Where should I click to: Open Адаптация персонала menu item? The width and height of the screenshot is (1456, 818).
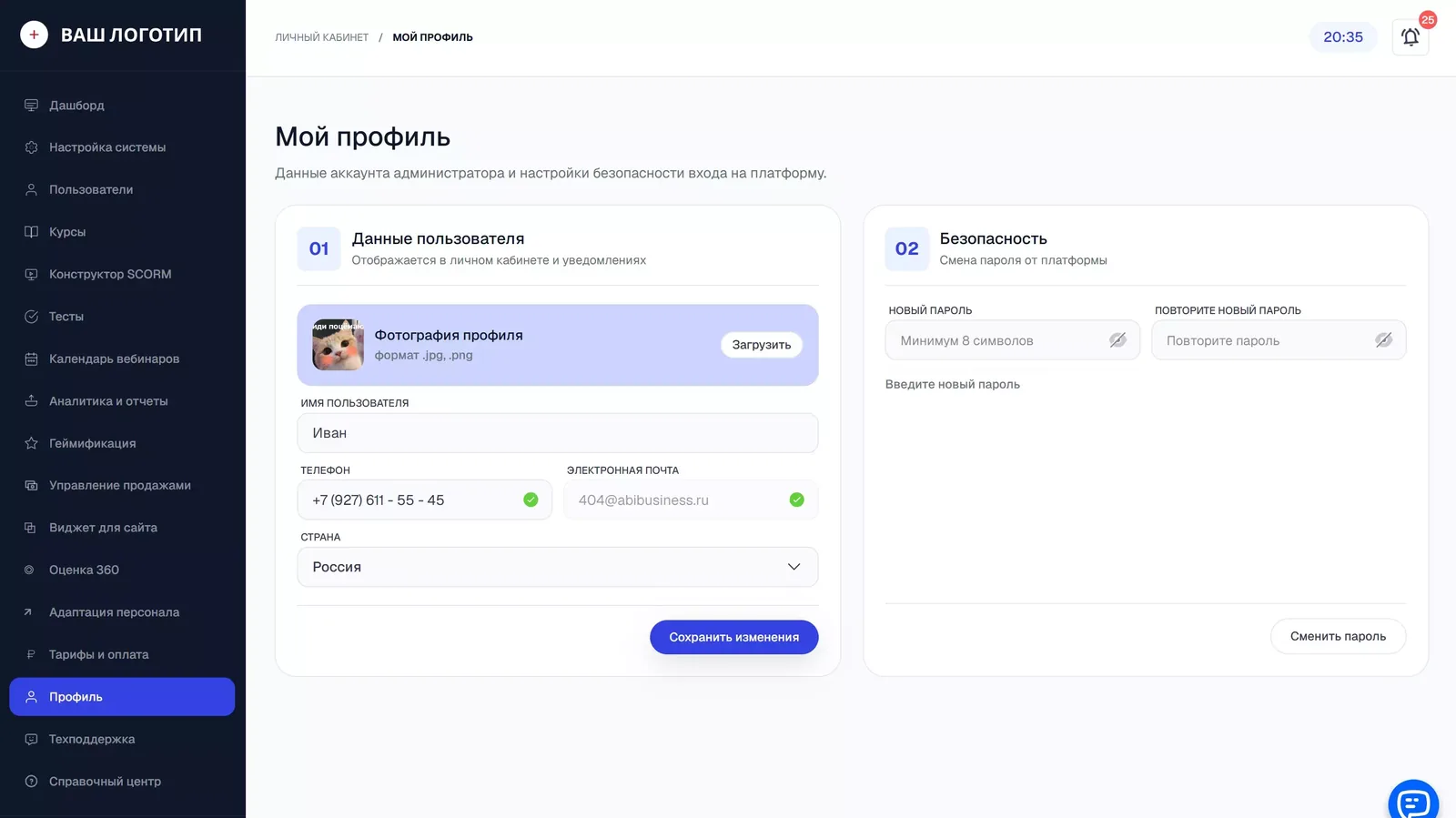point(122,612)
